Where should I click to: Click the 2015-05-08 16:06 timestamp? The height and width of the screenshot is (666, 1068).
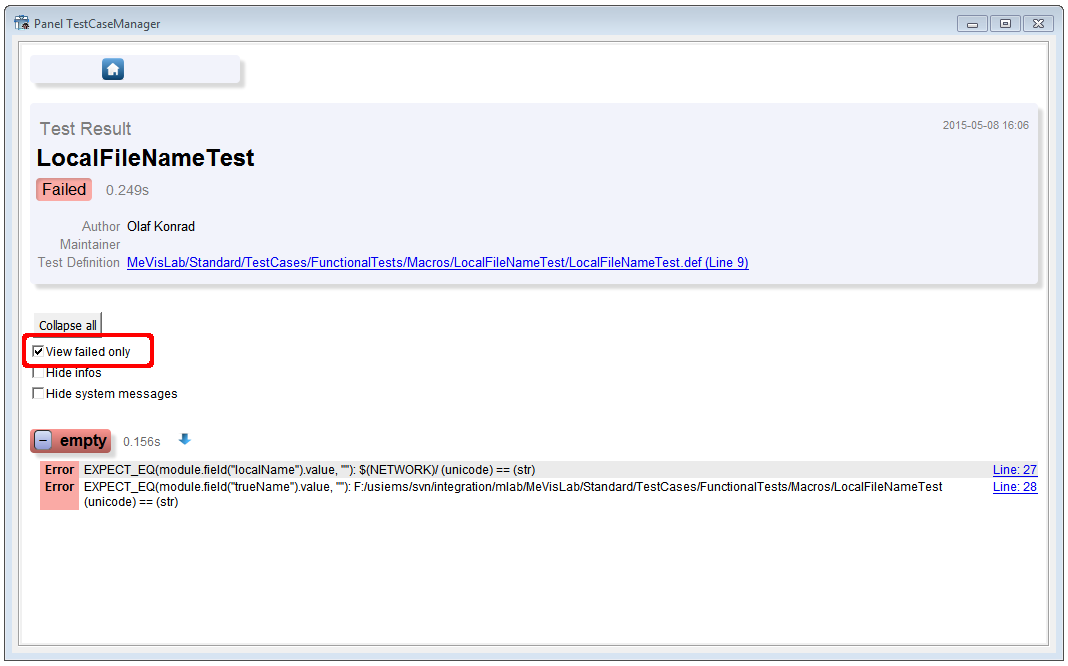coord(985,126)
